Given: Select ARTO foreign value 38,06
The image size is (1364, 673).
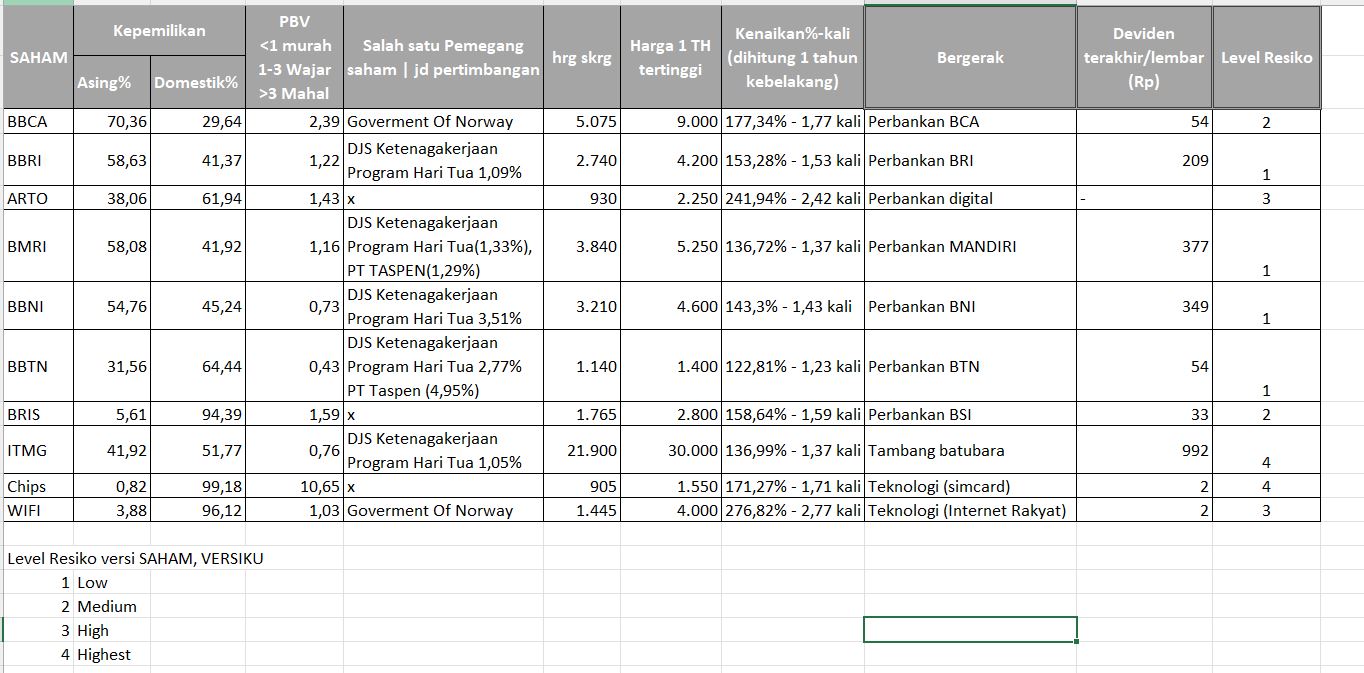Looking at the screenshot, I should [112, 198].
